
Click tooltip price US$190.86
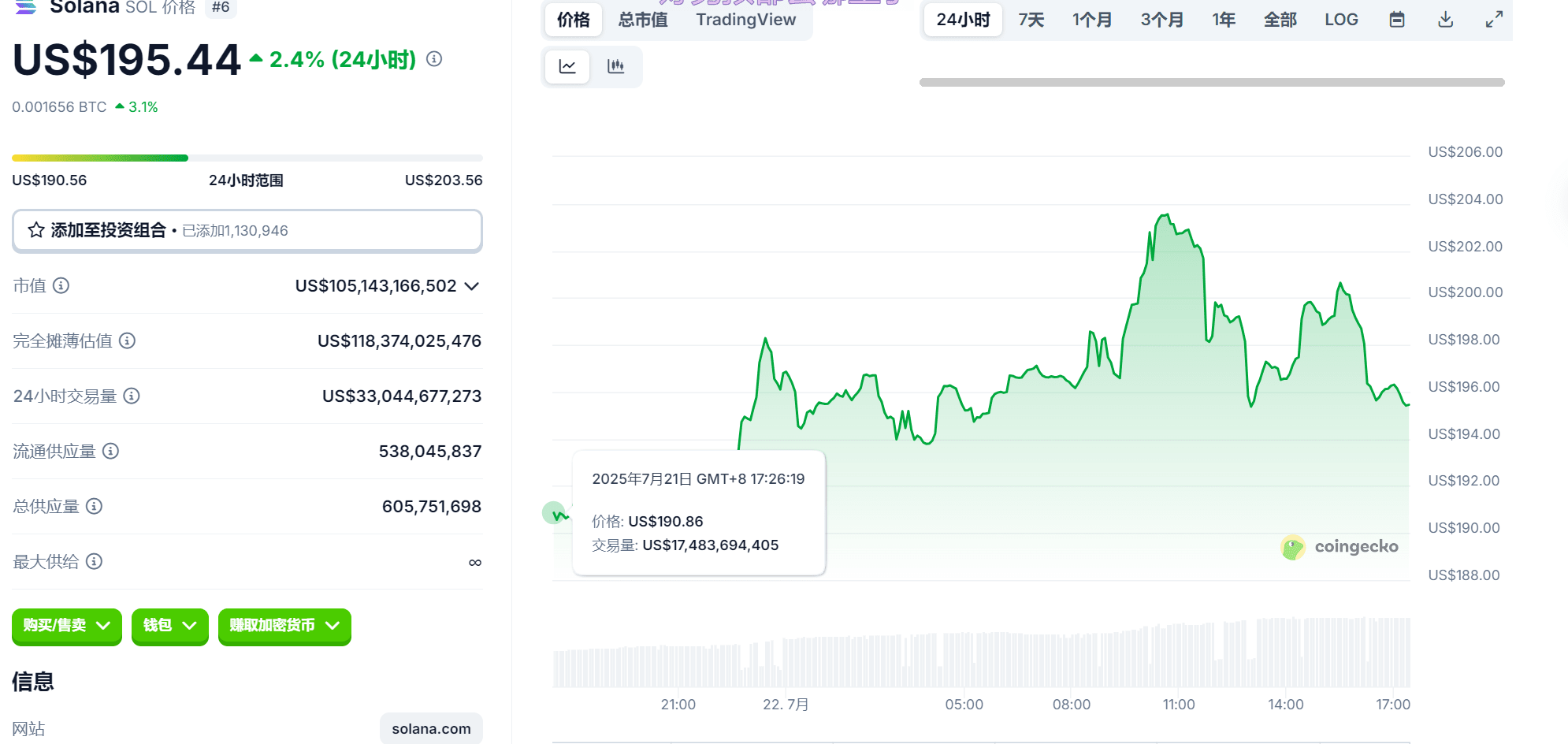coord(666,522)
